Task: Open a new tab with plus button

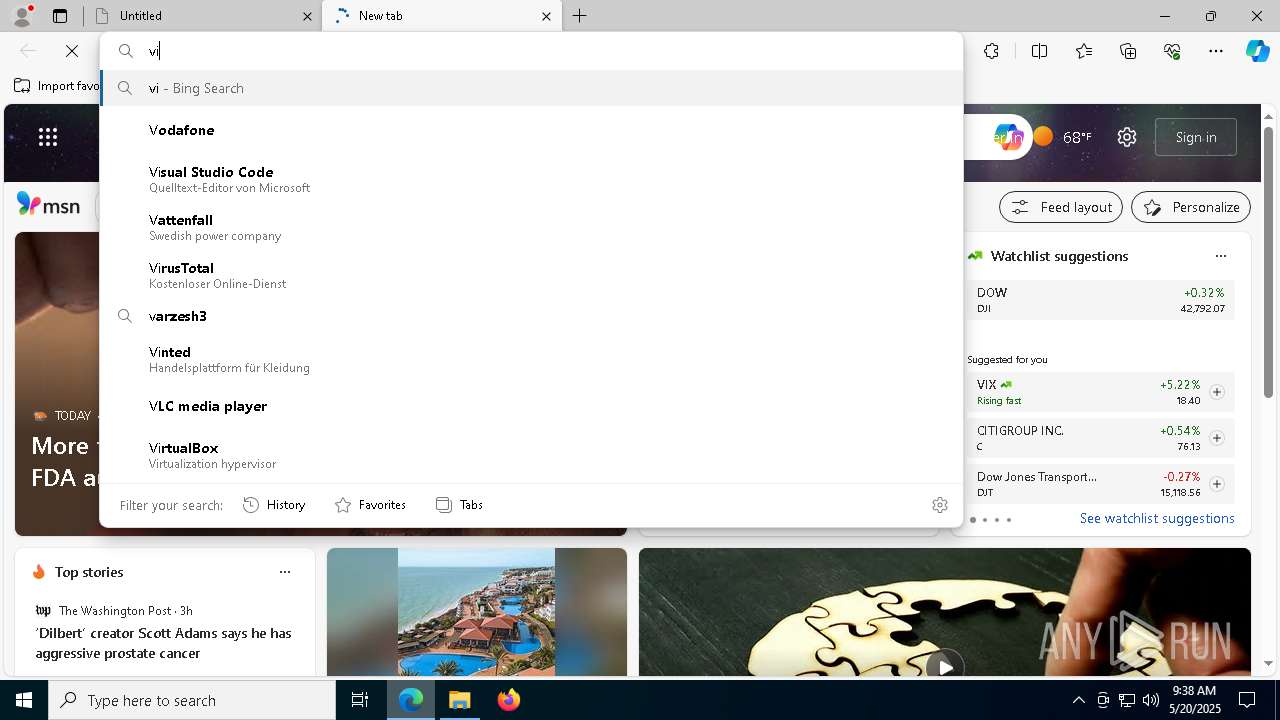Action: pyautogui.click(x=580, y=16)
